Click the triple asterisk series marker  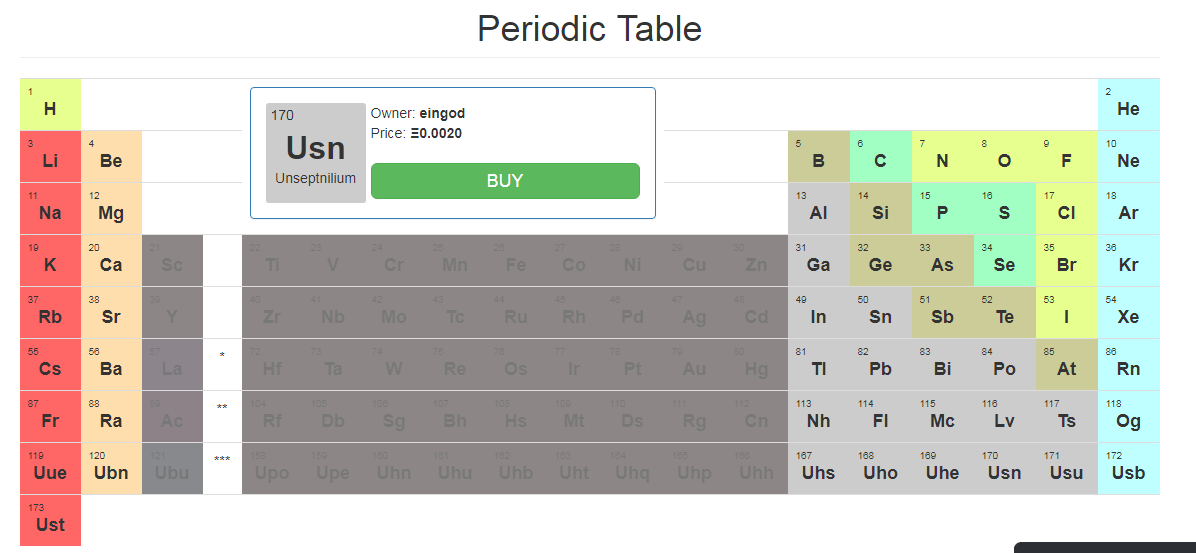click(222, 460)
